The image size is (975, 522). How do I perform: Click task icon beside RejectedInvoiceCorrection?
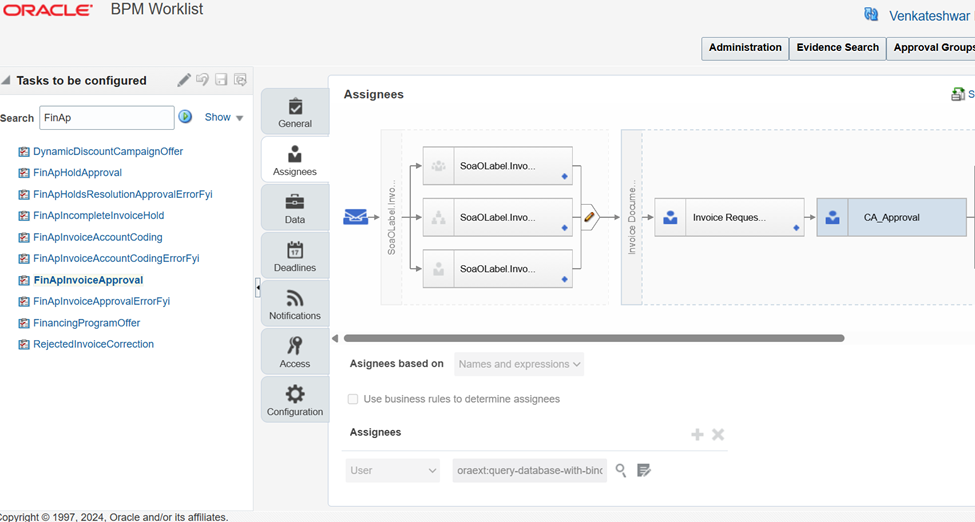point(24,345)
